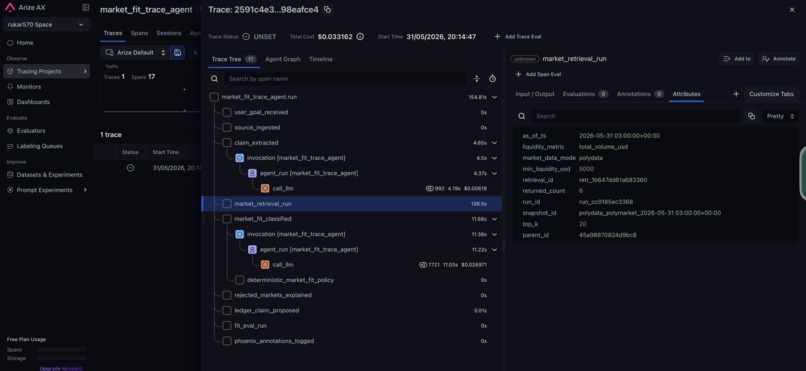Screen dimensions: 806x371
Task: Collapse market_fit_trace_agent.run span chevron
Action: point(494,97)
